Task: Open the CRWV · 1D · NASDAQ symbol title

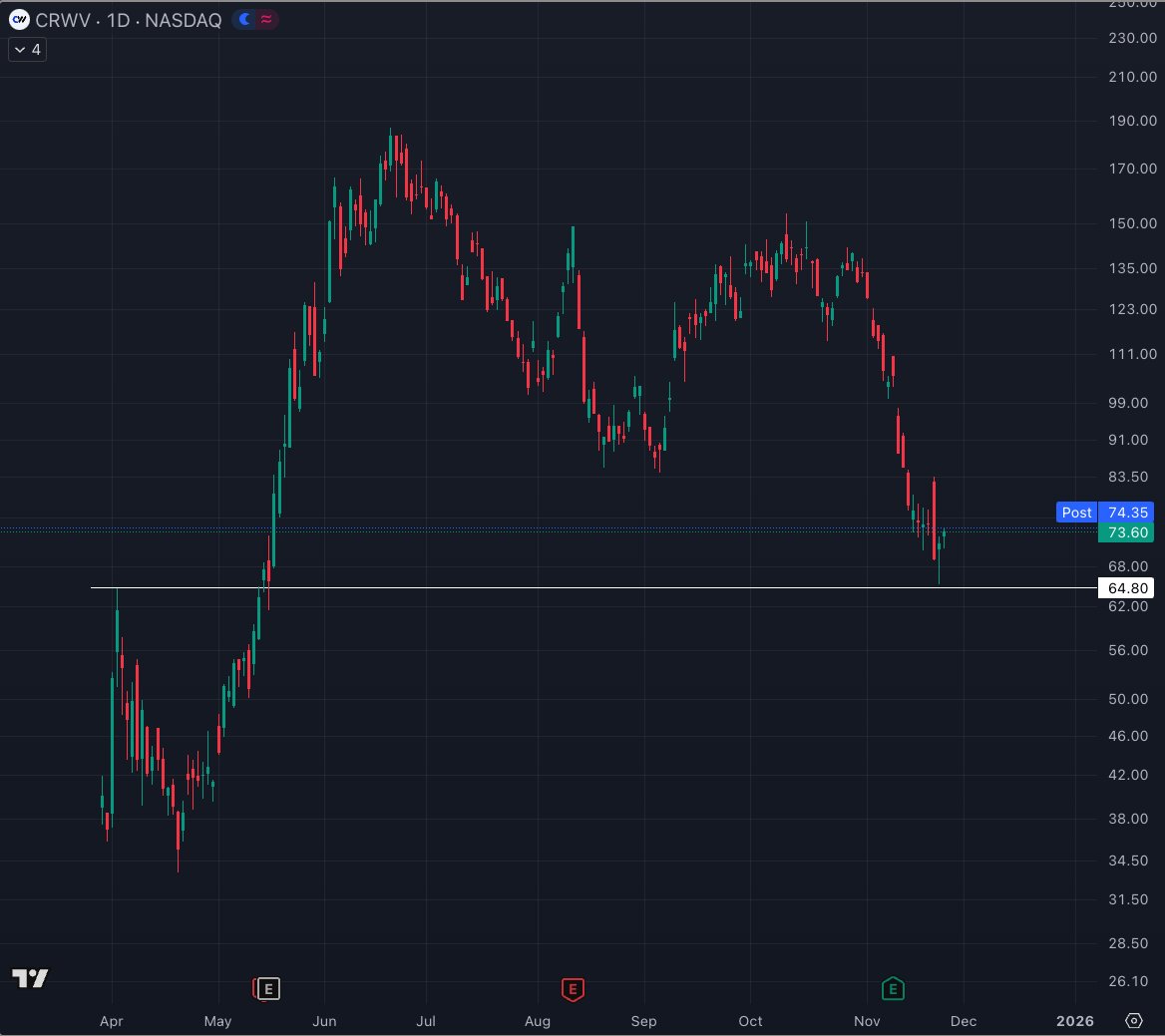Action: pyautogui.click(x=129, y=20)
